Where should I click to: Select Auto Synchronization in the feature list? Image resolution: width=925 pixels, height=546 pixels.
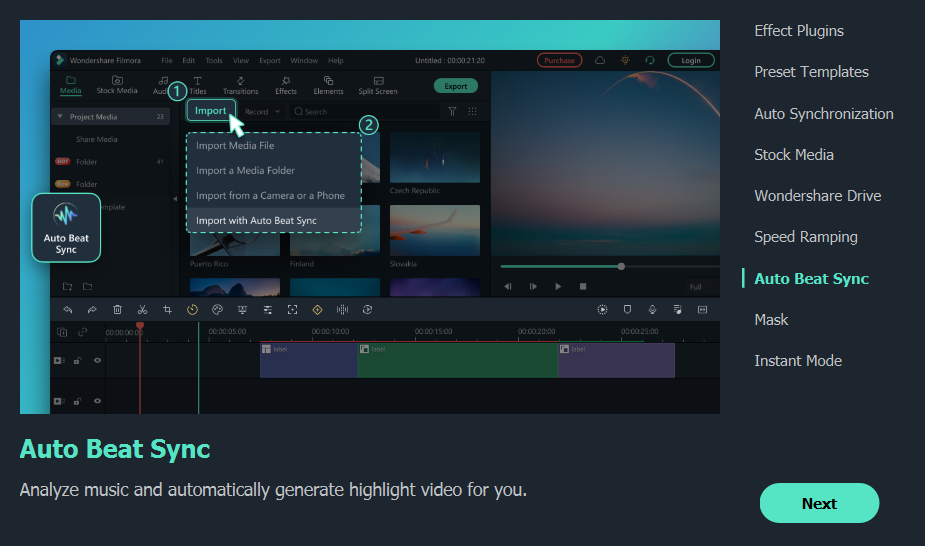click(x=824, y=113)
